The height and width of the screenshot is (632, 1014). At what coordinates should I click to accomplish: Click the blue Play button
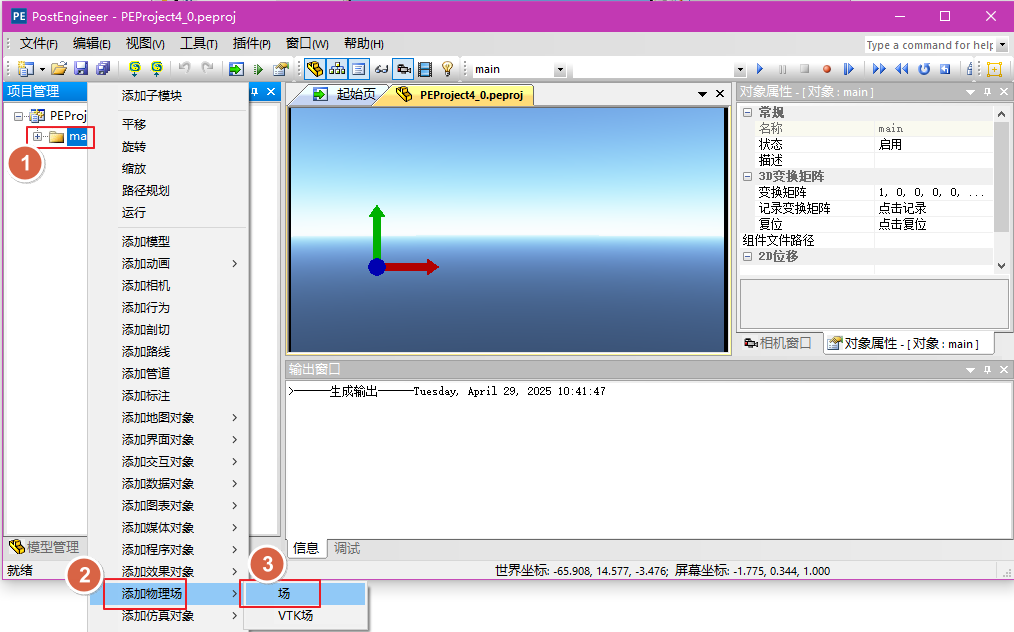point(760,69)
